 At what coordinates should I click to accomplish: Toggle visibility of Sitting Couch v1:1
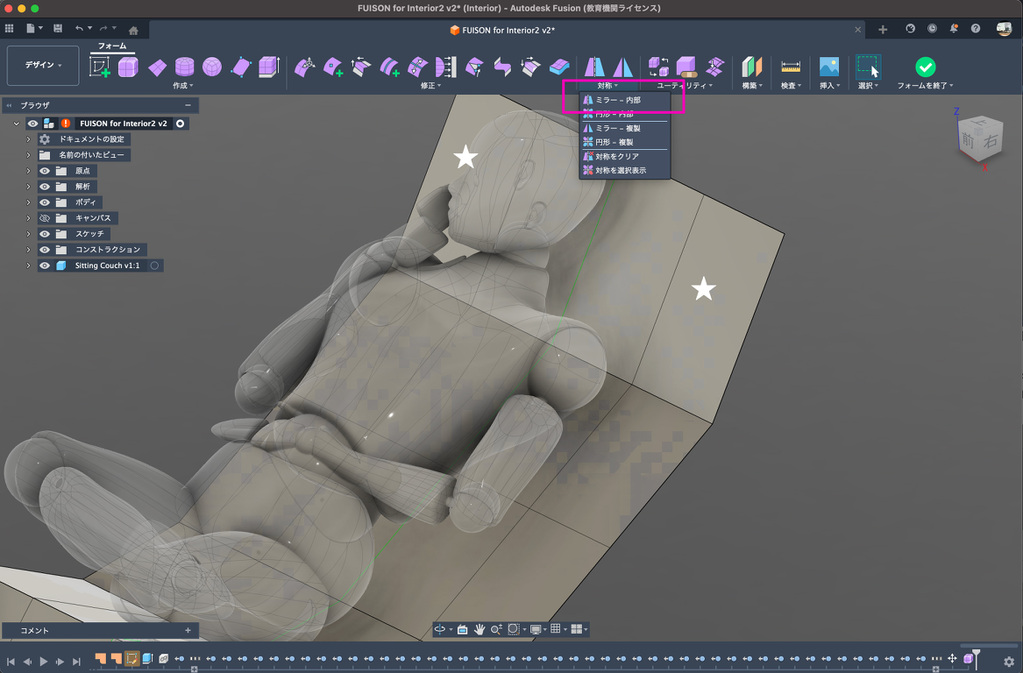point(45,266)
